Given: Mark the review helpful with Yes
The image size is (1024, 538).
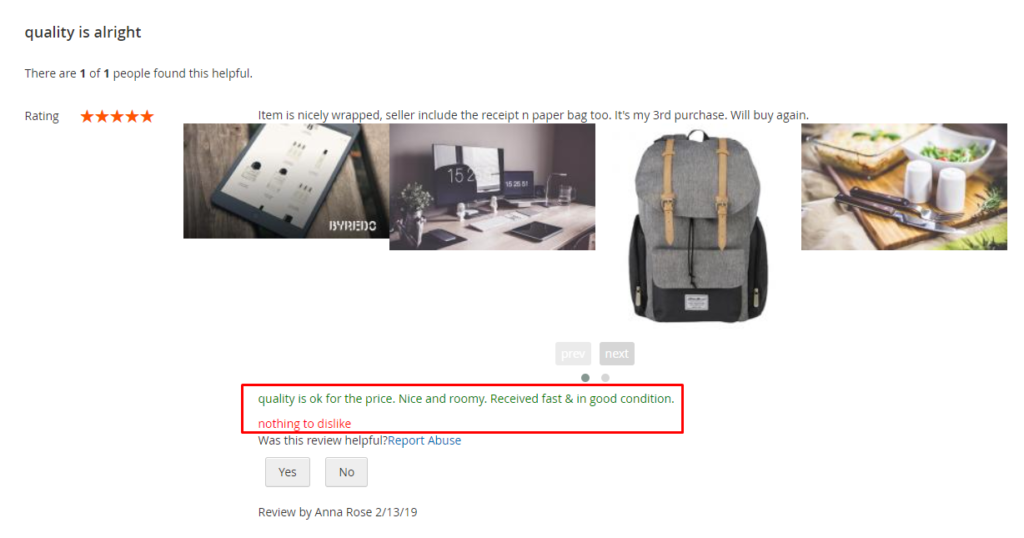Looking at the screenshot, I should [287, 472].
